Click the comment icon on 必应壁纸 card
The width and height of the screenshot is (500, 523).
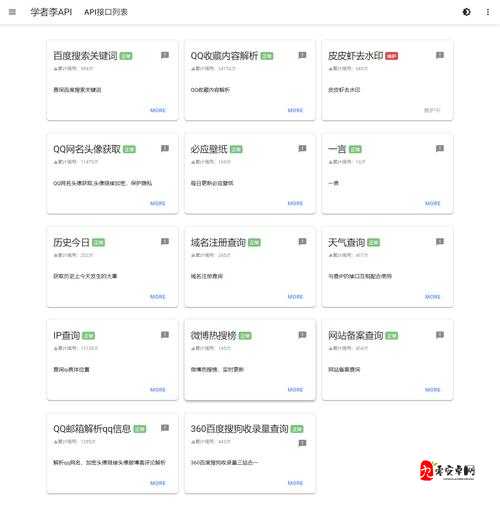pos(302,148)
